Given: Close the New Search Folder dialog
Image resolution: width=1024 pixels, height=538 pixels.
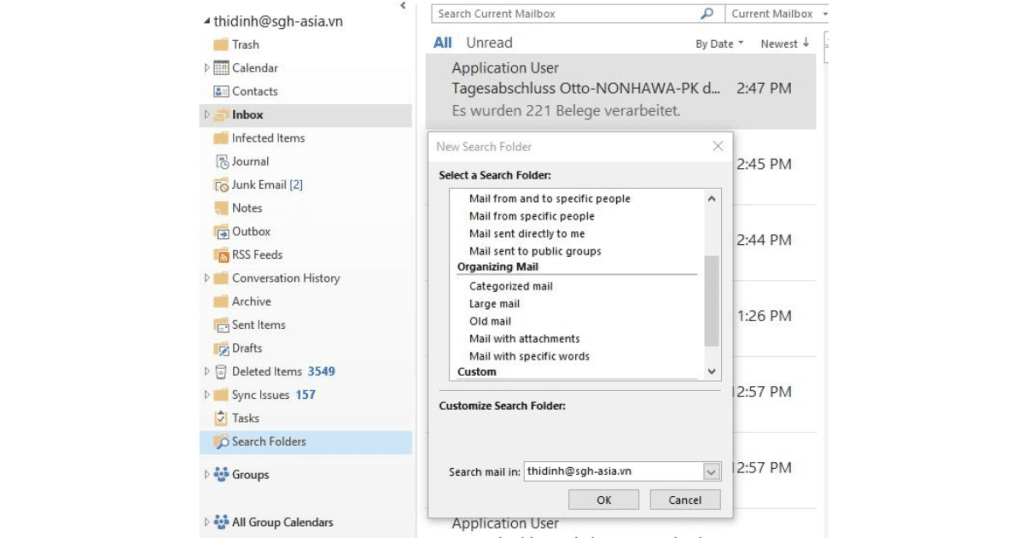Looking at the screenshot, I should coord(718,146).
